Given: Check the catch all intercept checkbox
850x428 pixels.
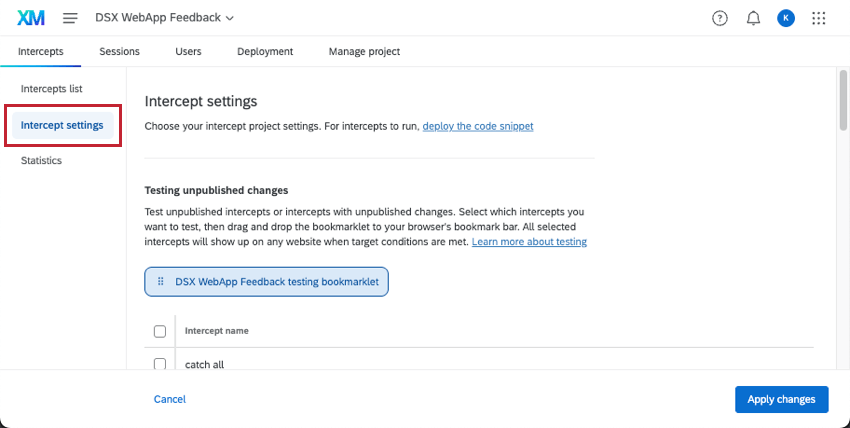Looking at the screenshot, I should [160, 363].
